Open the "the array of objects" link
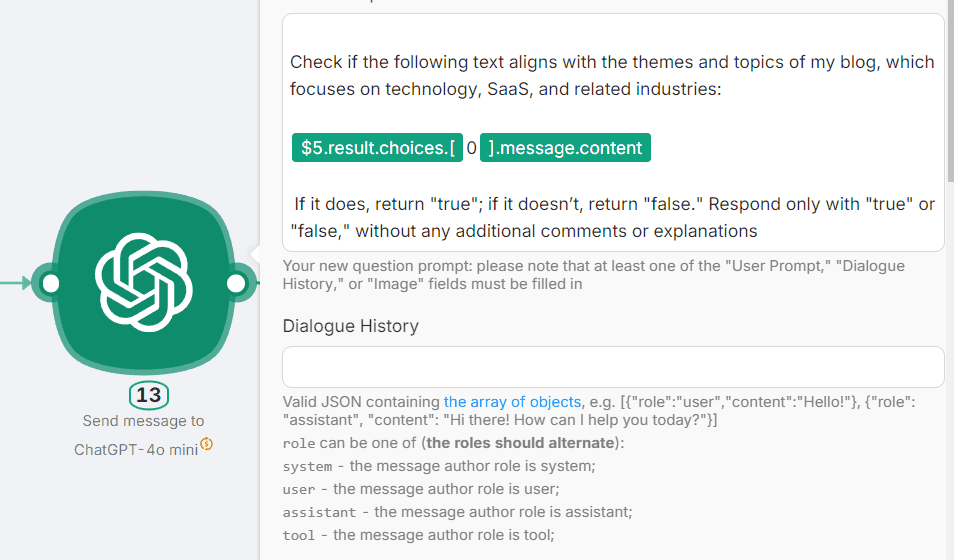954x560 pixels. 512,402
